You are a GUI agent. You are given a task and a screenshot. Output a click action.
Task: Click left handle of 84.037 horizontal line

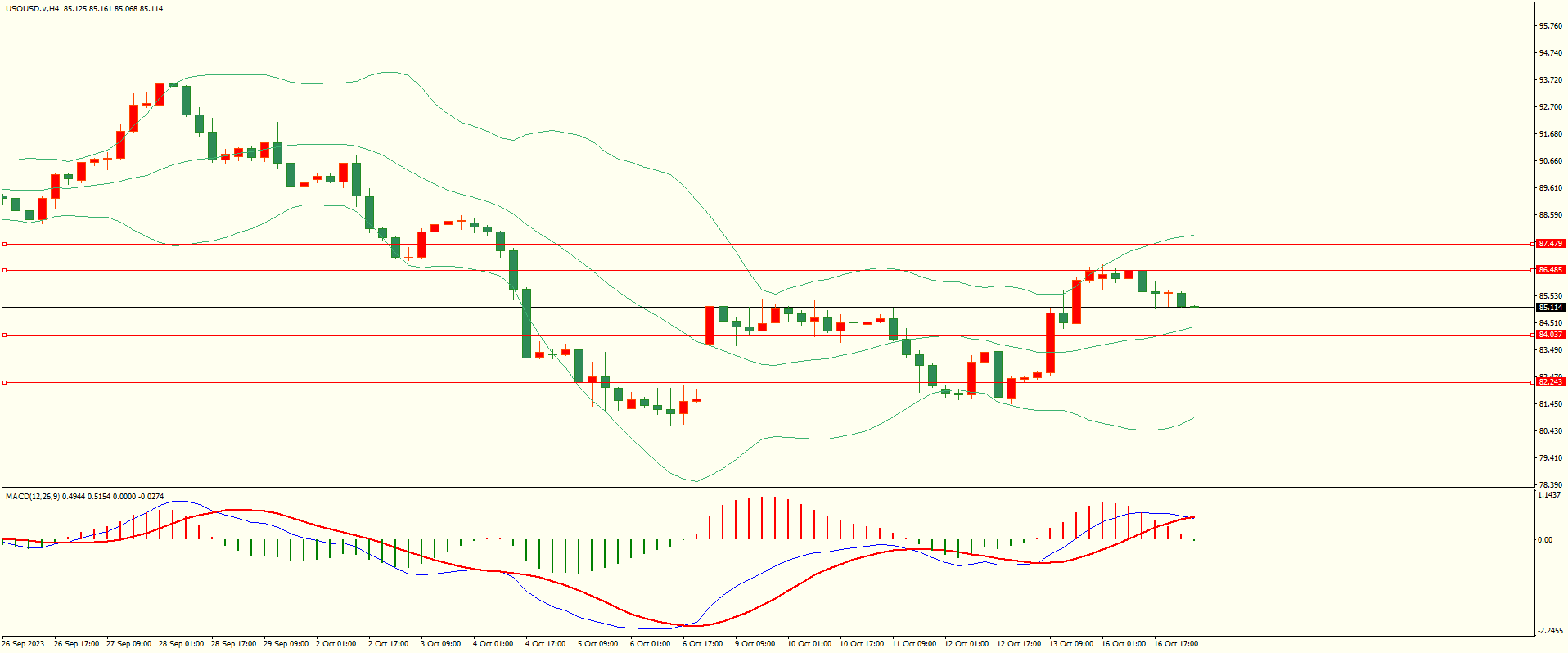coord(4,335)
